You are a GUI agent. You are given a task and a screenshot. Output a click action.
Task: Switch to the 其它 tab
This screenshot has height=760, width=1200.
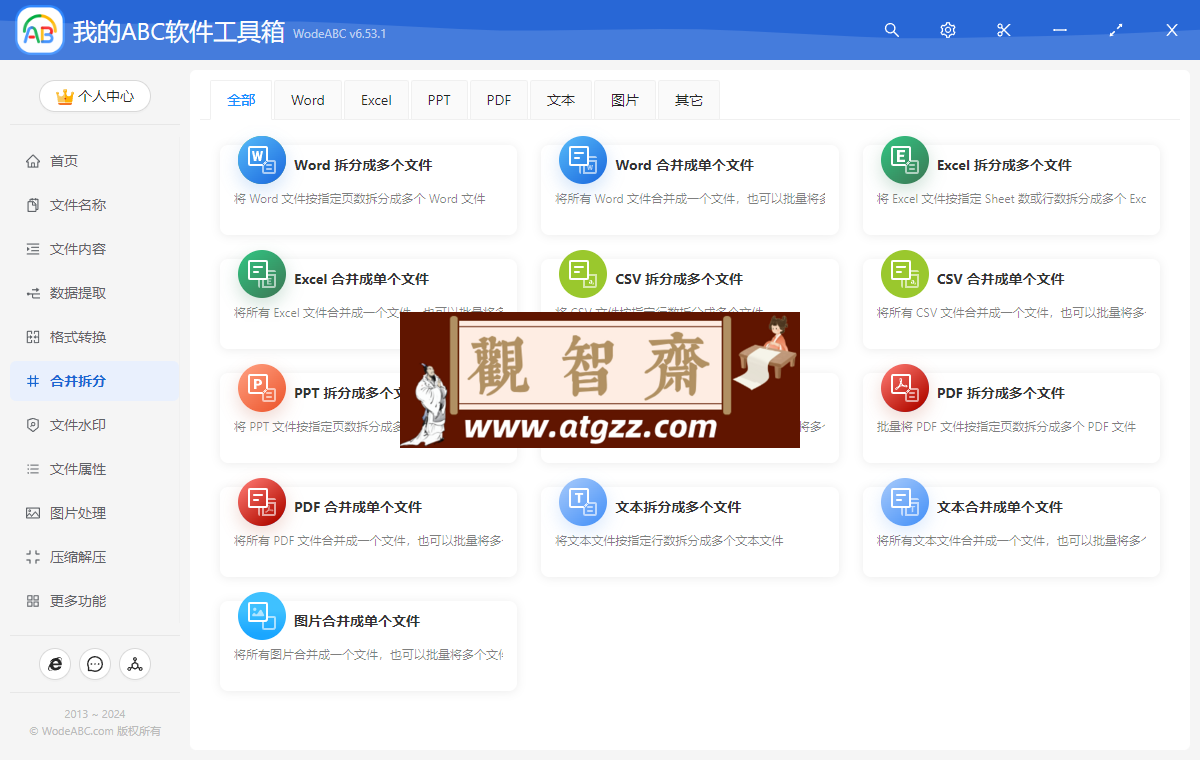pyautogui.click(x=689, y=100)
